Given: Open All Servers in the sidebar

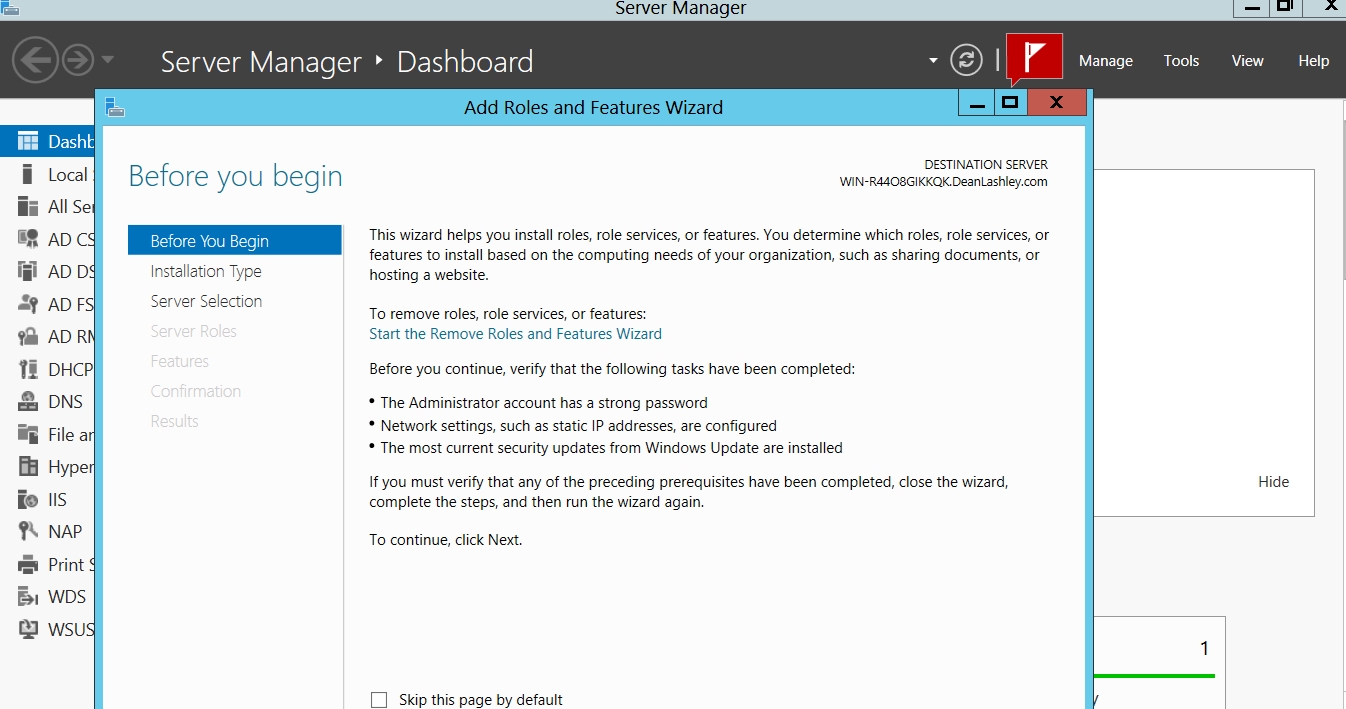Looking at the screenshot, I should click(x=48, y=206).
